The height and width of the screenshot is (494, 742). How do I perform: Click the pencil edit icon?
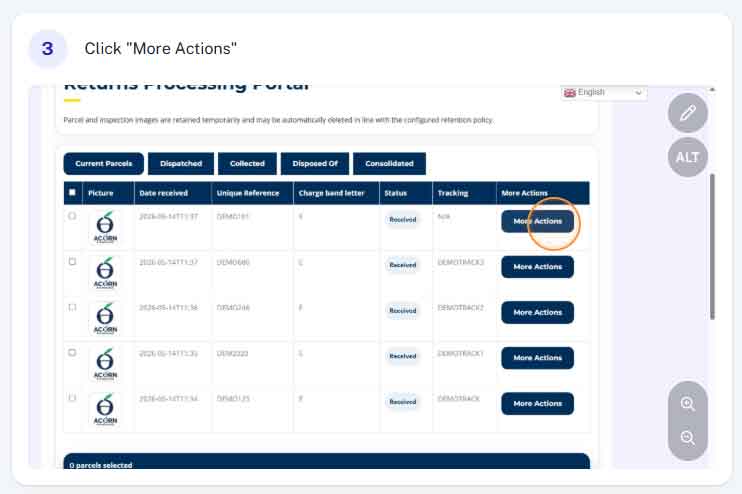point(688,113)
